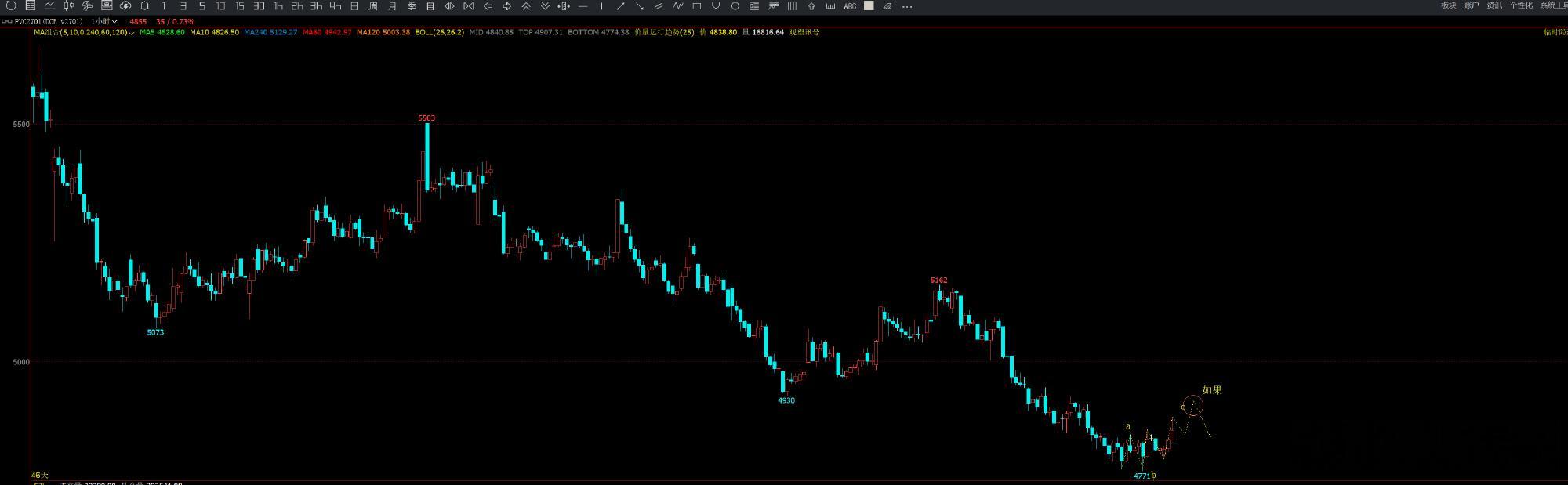Click the refresh icon in the toolbar
Screen dimensions: 1568x485
coord(11,5)
